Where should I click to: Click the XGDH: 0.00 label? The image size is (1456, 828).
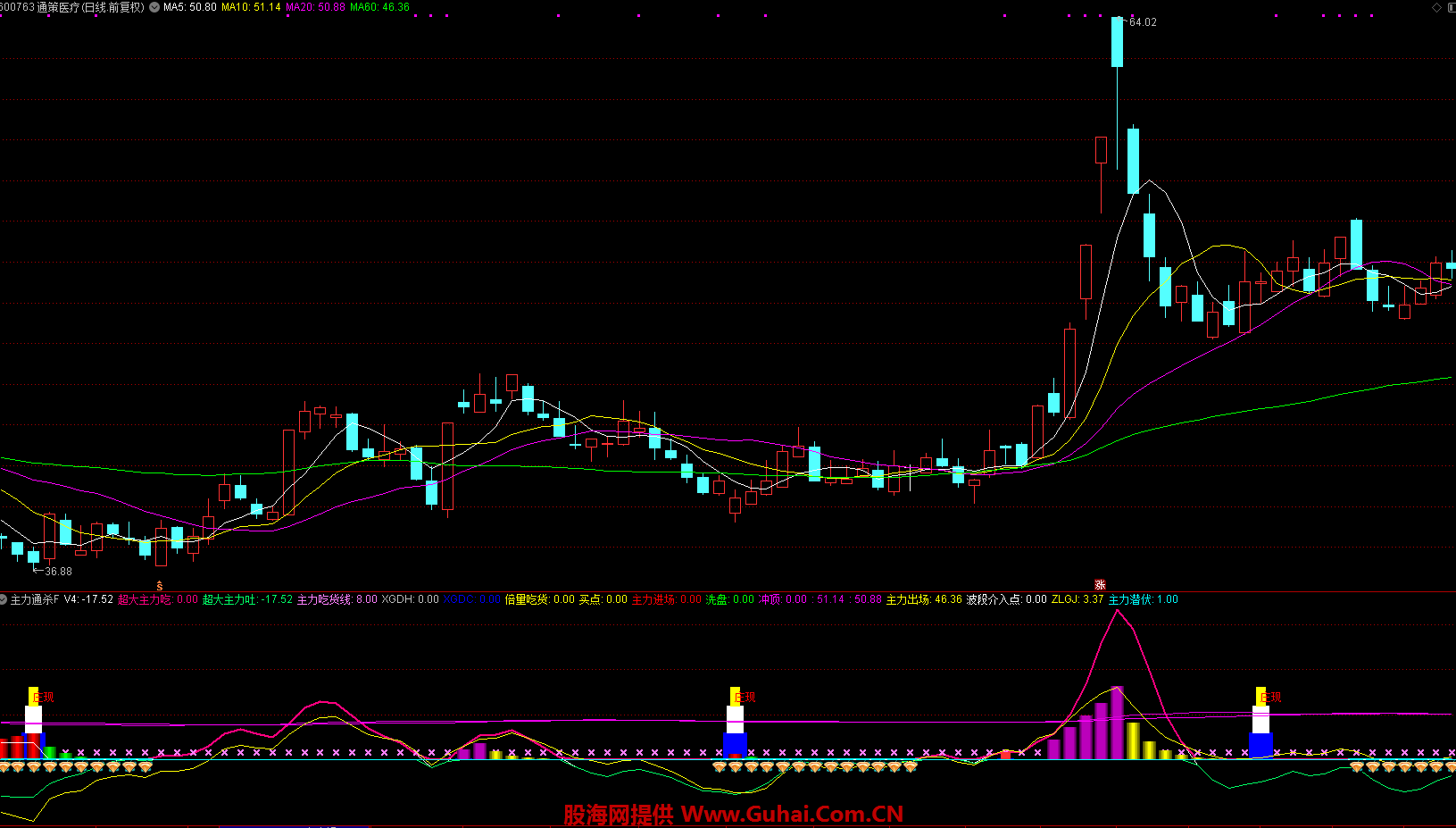(411, 599)
